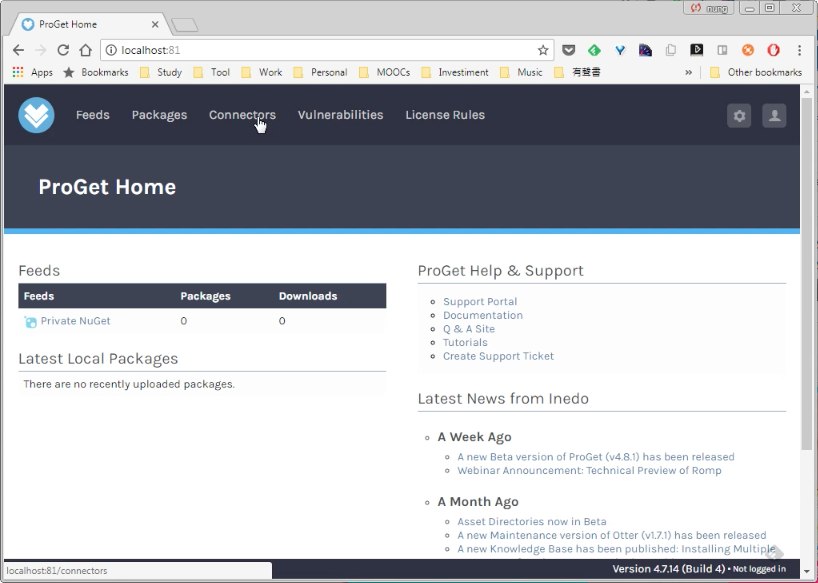This screenshot has width=818, height=583.
Task: Visit the Q & A Site link
Action: coord(468,329)
